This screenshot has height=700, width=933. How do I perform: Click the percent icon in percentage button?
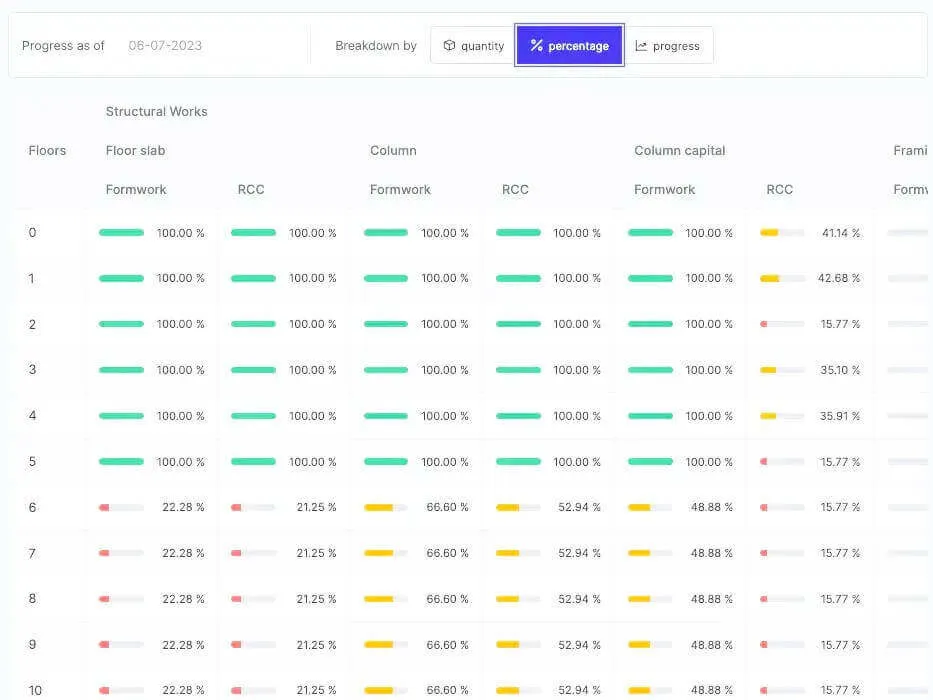[x=537, y=46]
